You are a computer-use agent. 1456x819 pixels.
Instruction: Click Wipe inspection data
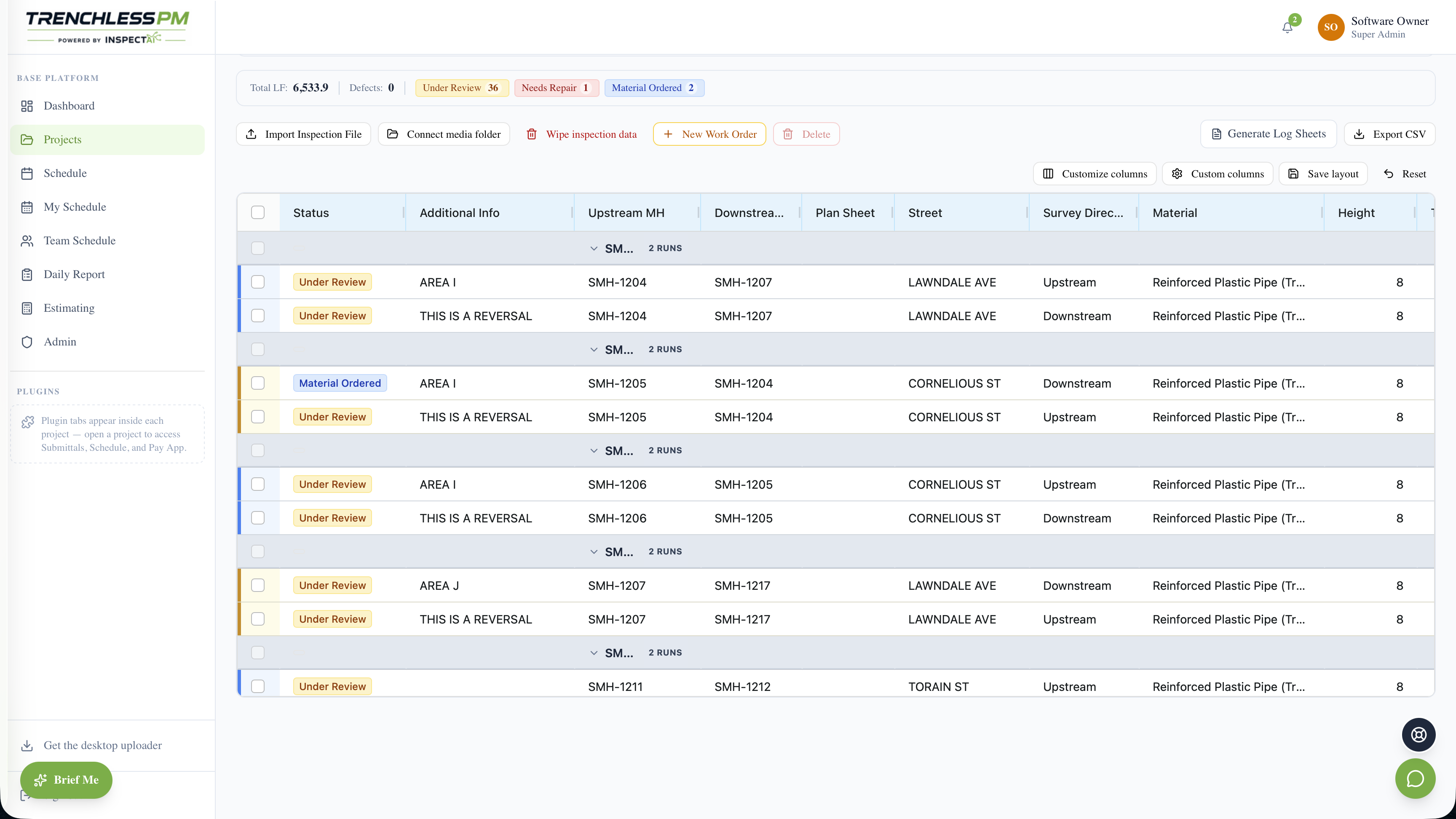(581, 134)
